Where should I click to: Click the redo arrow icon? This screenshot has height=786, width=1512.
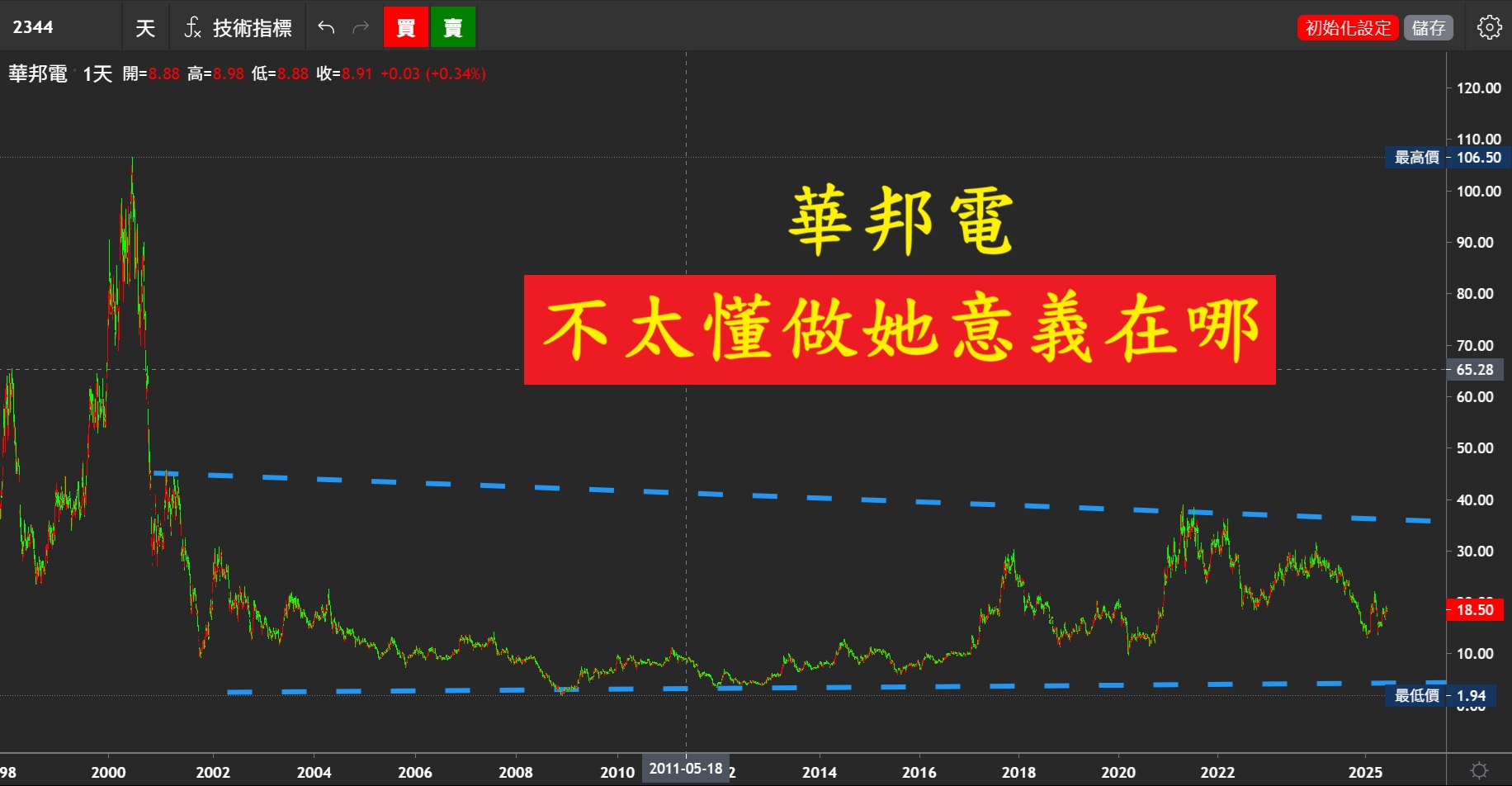click(x=361, y=28)
